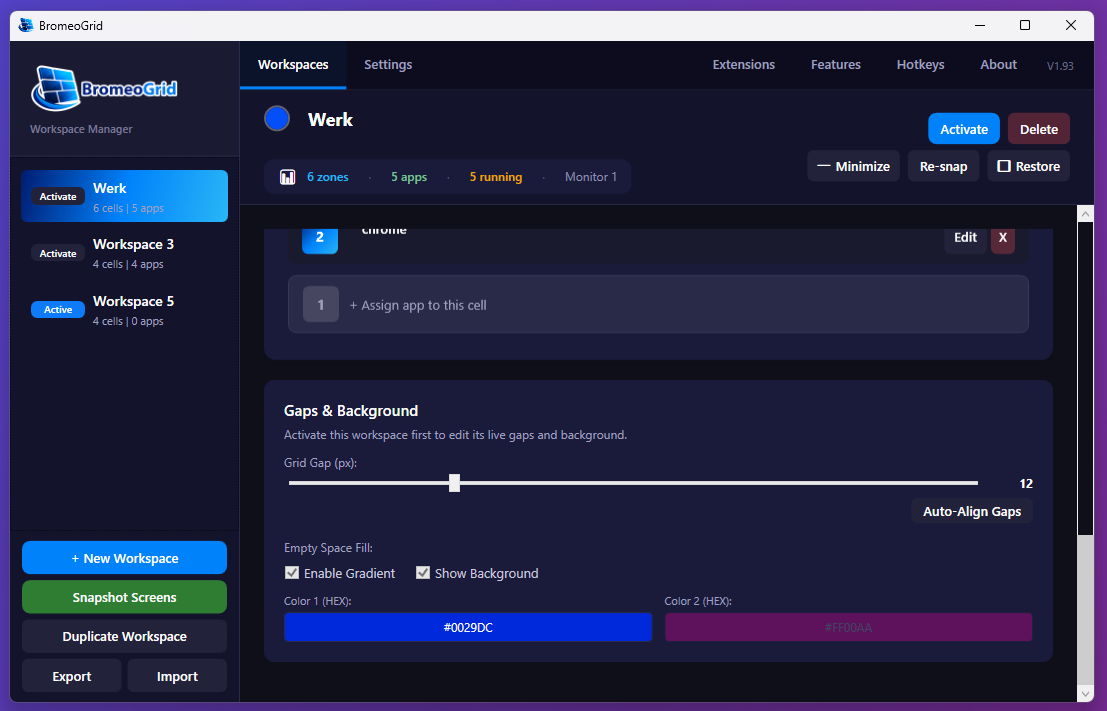
Task: Toggle the Enable Gradient checkbox
Action: click(x=292, y=573)
